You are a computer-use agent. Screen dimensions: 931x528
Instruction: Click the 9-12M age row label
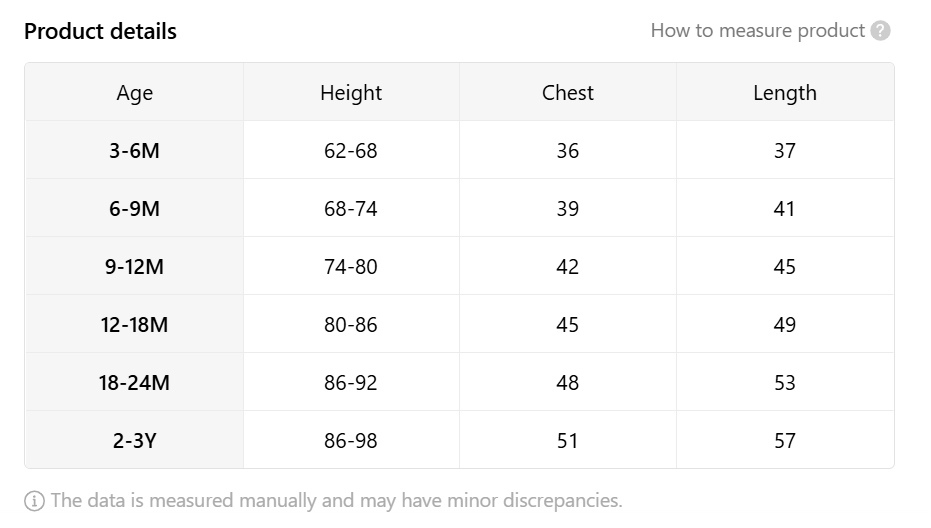pos(134,266)
